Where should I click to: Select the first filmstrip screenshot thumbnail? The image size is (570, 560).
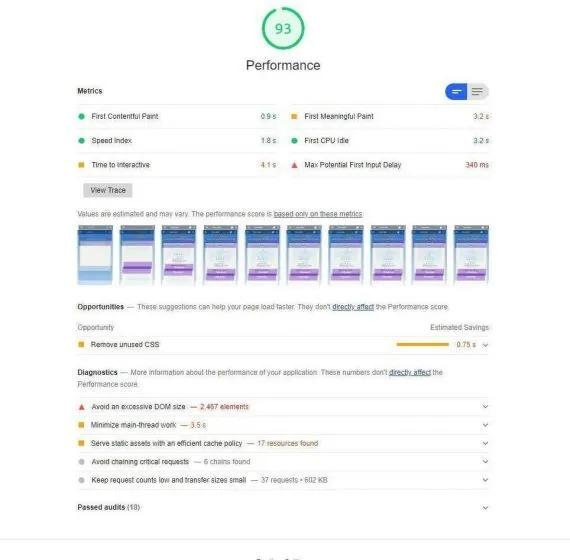coord(95,255)
